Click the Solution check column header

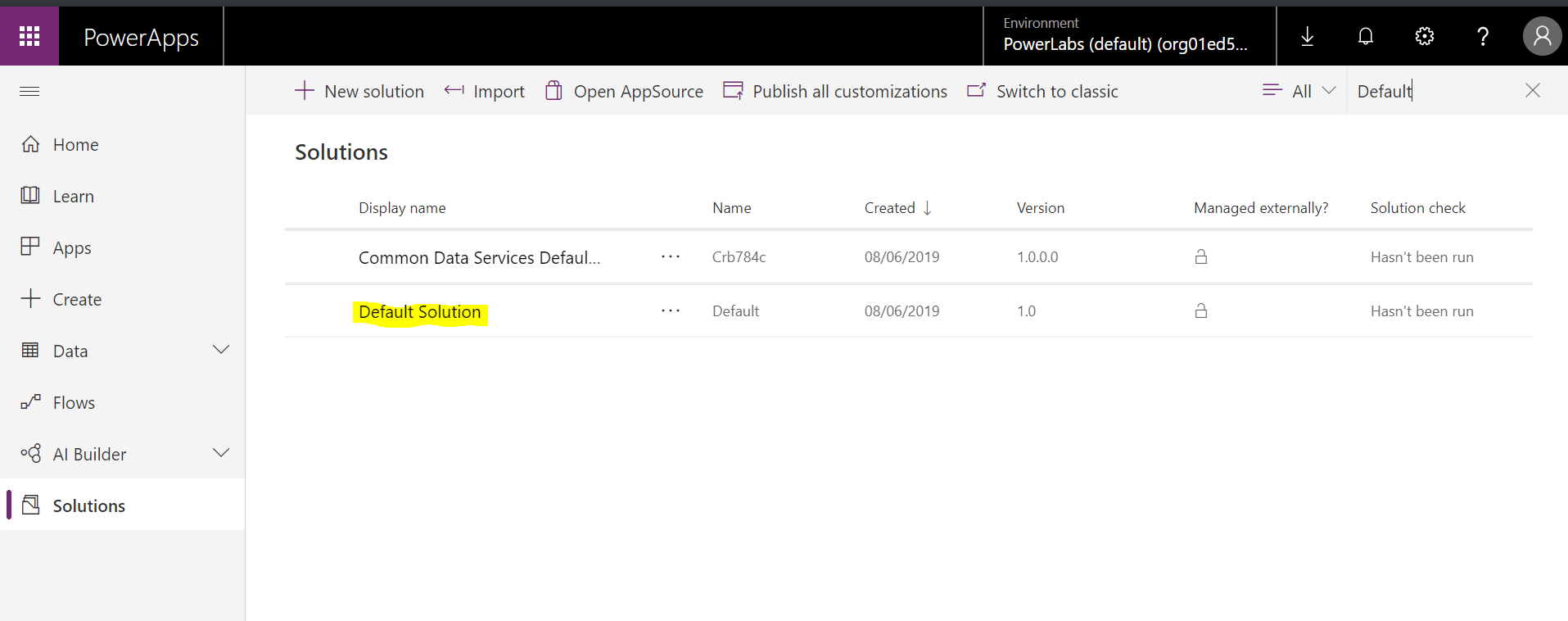(x=1417, y=208)
